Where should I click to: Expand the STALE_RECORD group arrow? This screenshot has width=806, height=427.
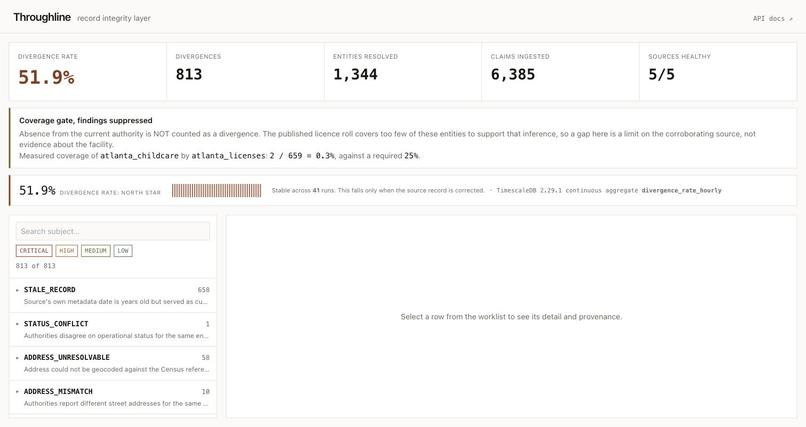[x=17, y=290]
